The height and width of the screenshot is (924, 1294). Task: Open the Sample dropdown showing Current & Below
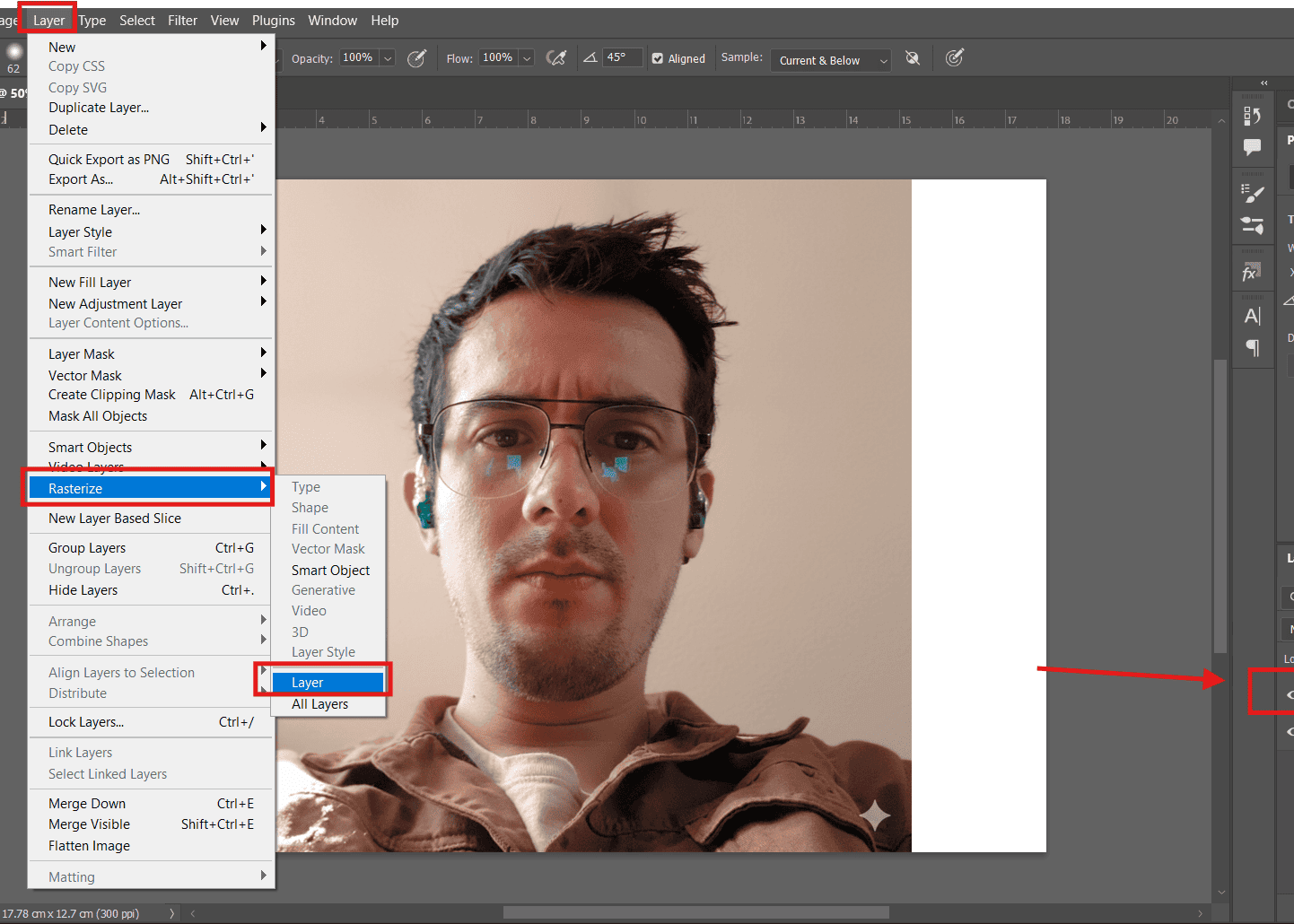pyautogui.click(x=830, y=60)
